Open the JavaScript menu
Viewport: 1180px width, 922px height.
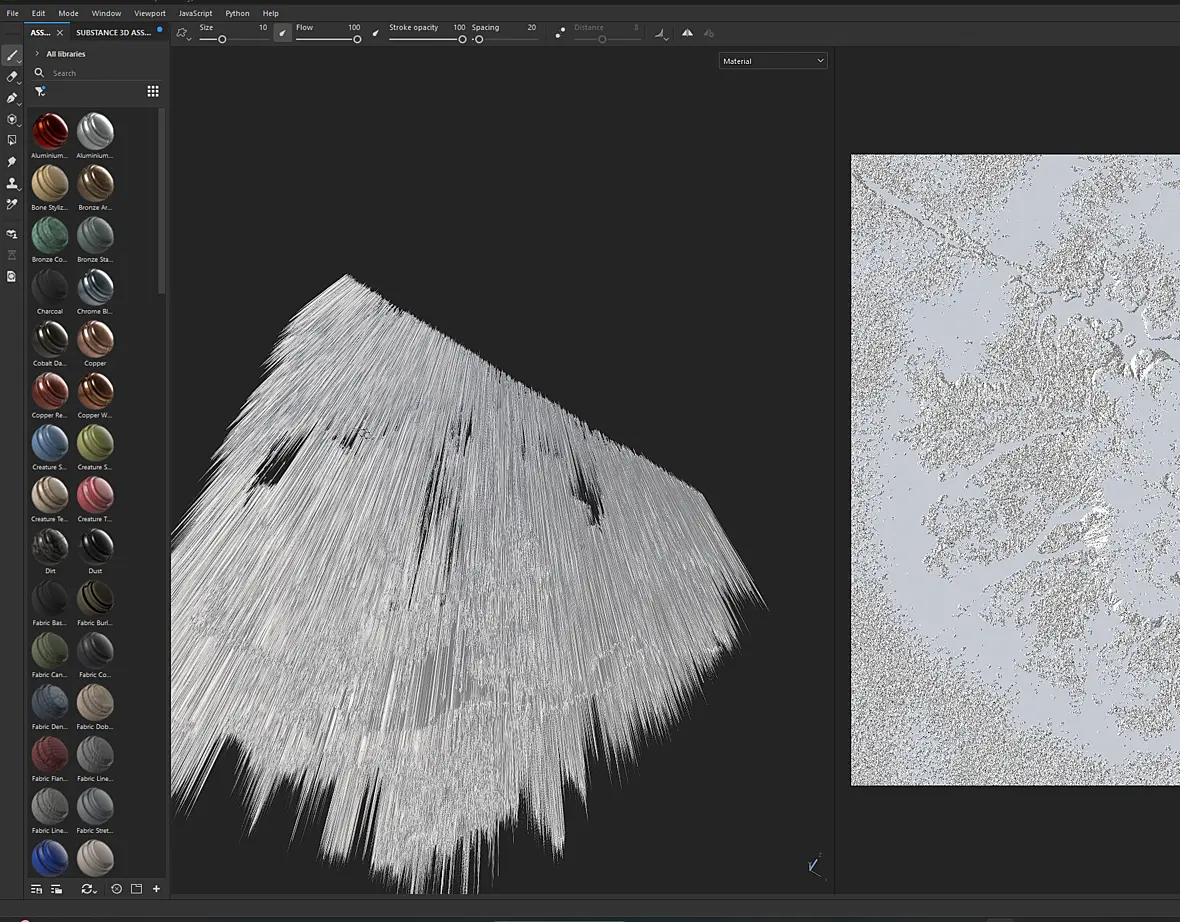pyautogui.click(x=195, y=13)
